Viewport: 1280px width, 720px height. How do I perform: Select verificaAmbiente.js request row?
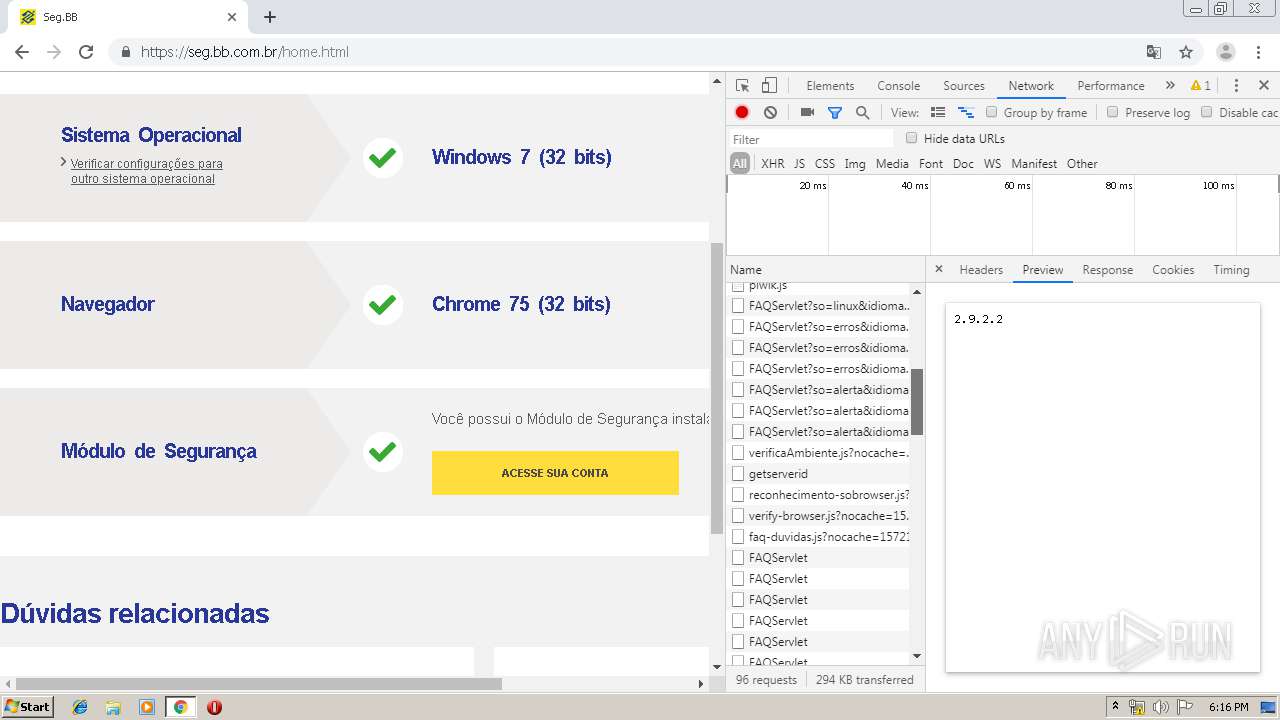[818, 453]
